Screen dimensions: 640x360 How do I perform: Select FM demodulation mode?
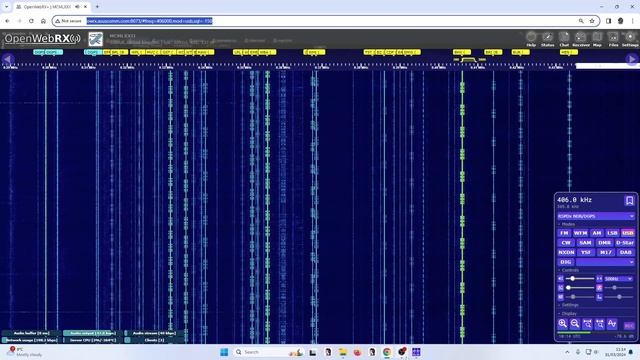[564, 233]
